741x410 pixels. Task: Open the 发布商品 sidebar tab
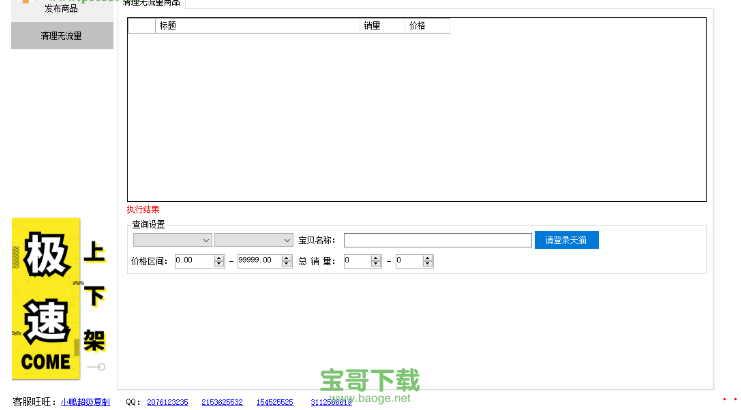(x=62, y=9)
